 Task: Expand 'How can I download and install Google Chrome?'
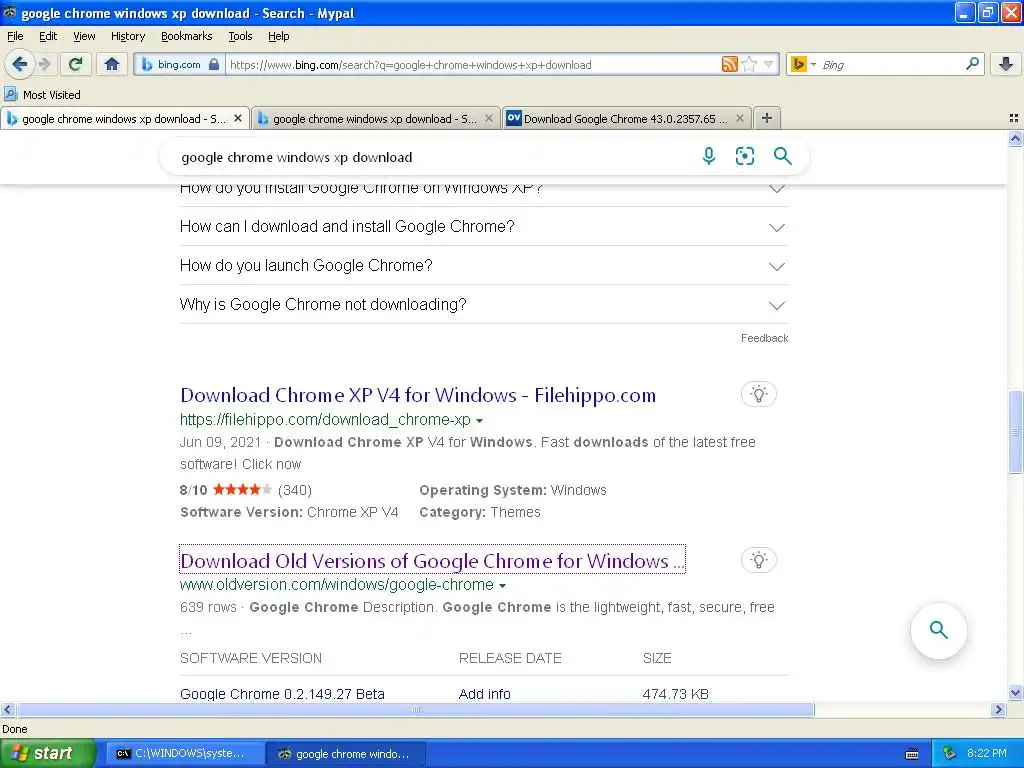(484, 227)
